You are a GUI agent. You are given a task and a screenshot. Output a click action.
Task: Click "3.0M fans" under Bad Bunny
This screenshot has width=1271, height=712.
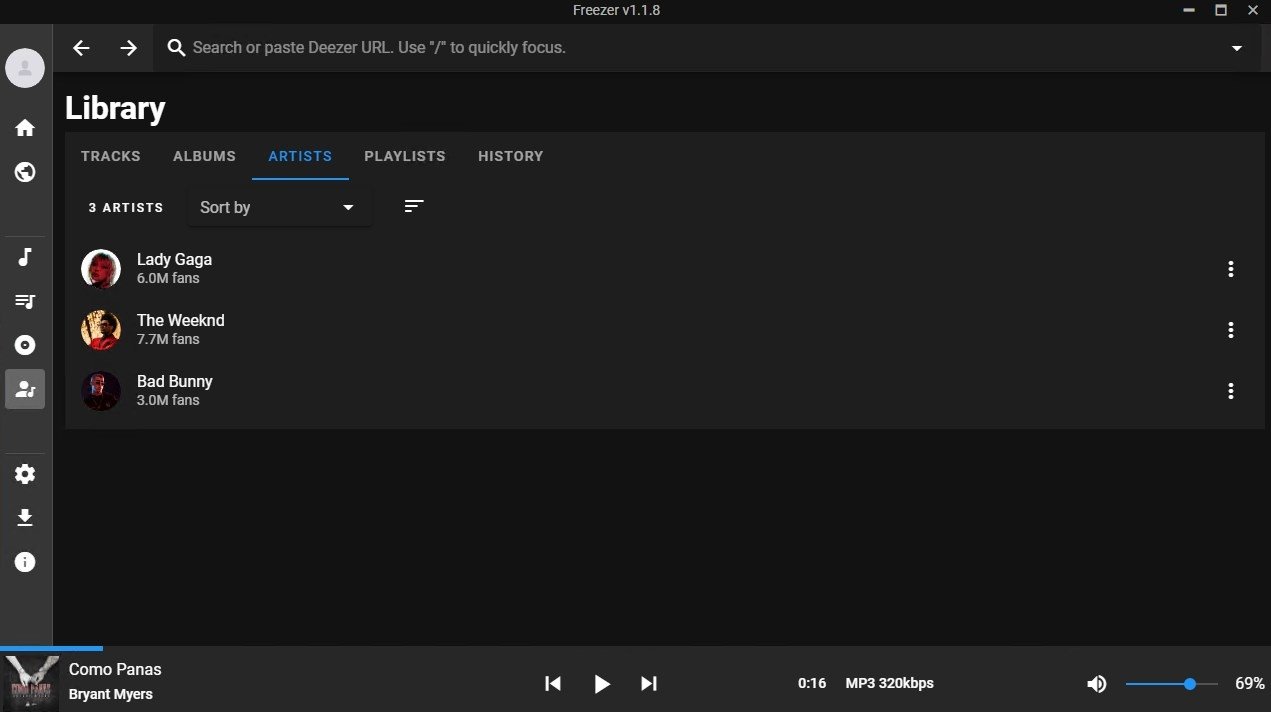pos(168,400)
